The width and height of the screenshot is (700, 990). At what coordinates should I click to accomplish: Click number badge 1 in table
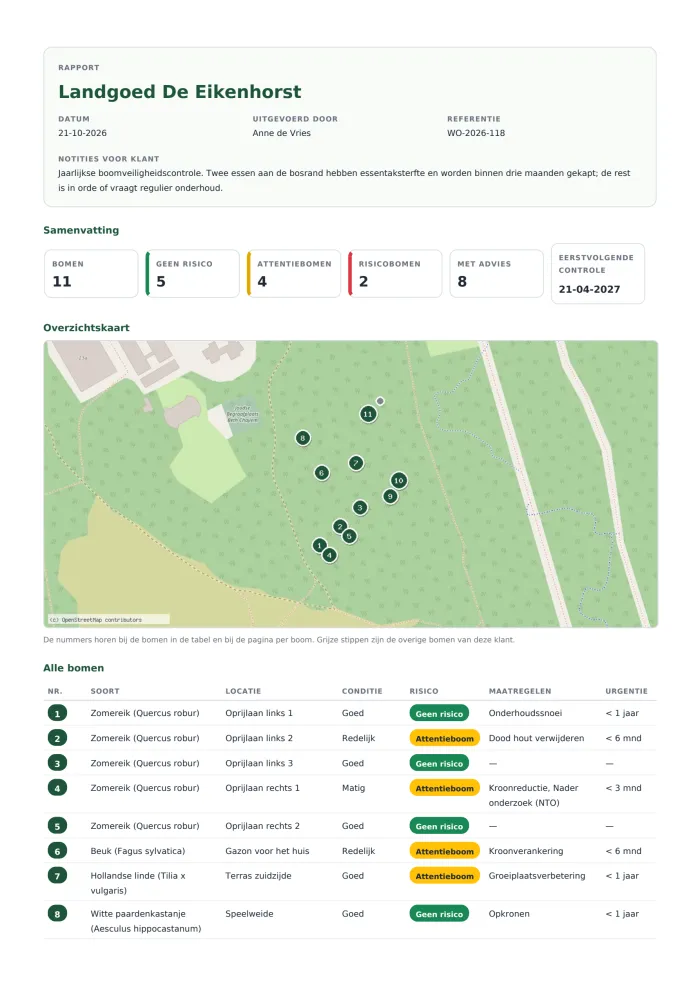coord(57,713)
